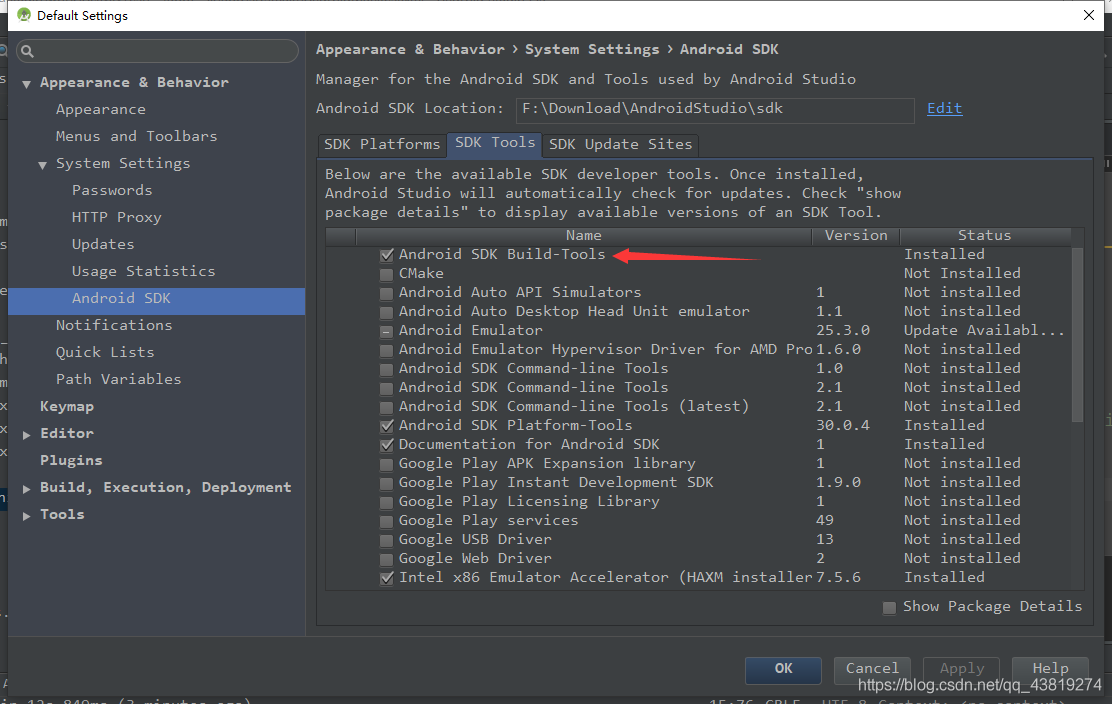Image resolution: width=1112 pixels, height=704 pixels.
Task: Sort table by Status column header
Action: point(985,235)
